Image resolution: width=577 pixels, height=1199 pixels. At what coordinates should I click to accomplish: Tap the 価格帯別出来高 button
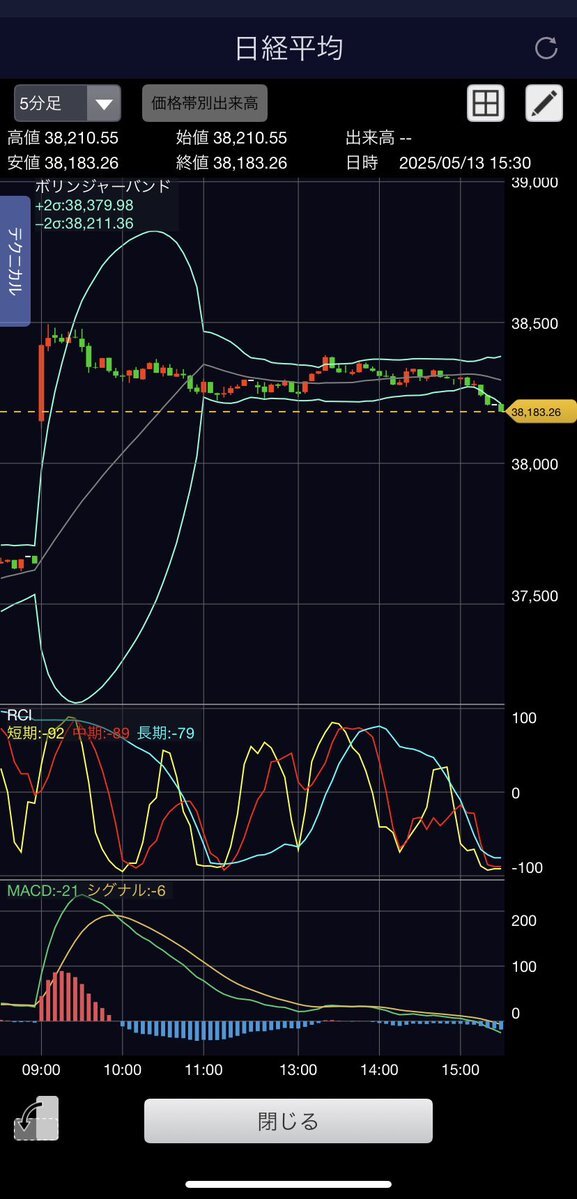click(205, 103)
